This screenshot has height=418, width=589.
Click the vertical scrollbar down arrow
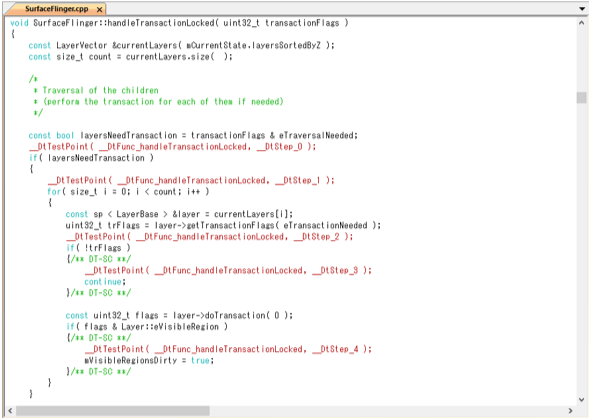coord(581,400)
